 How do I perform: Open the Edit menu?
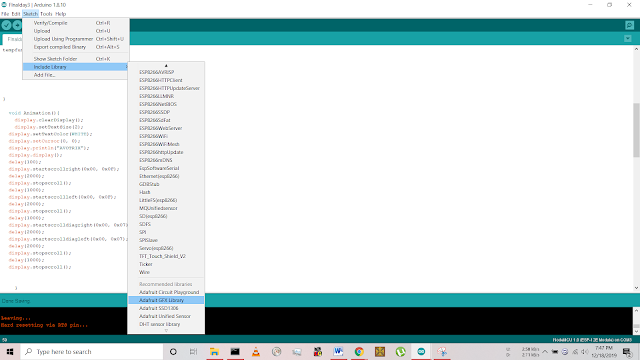point(16,14)
